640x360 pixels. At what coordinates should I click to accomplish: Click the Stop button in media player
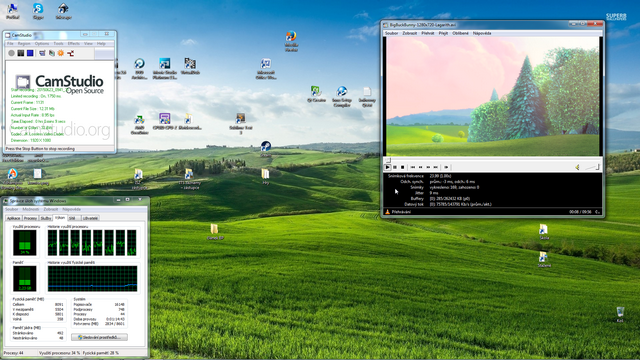tap(402, 167)
